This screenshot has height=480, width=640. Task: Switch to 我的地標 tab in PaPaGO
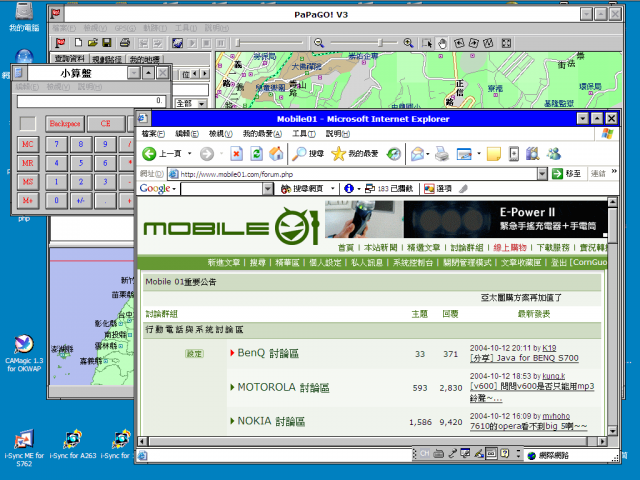coord(144,59)
